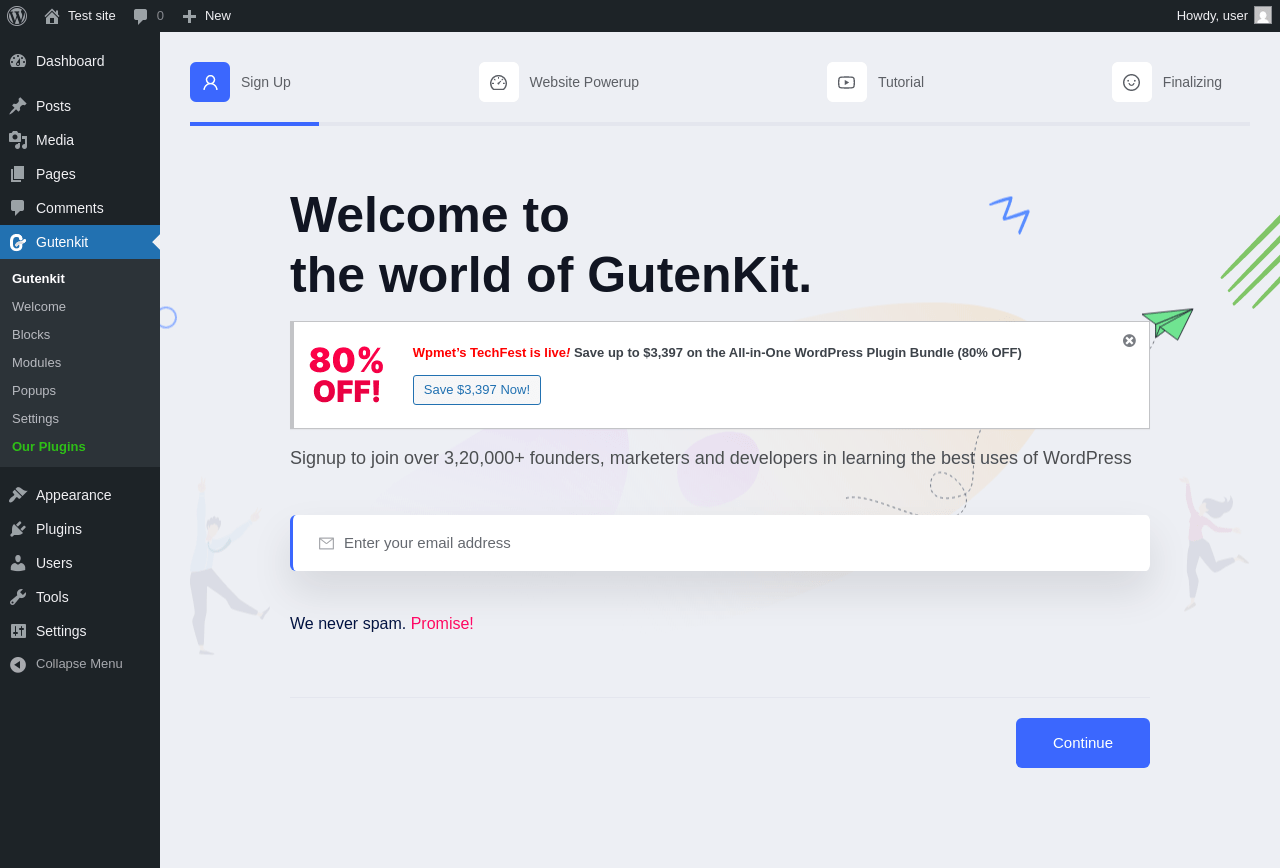1280x868 pixels.
Task: Go to Gutenkit Blocks page
Action: (x=31, y=335)
